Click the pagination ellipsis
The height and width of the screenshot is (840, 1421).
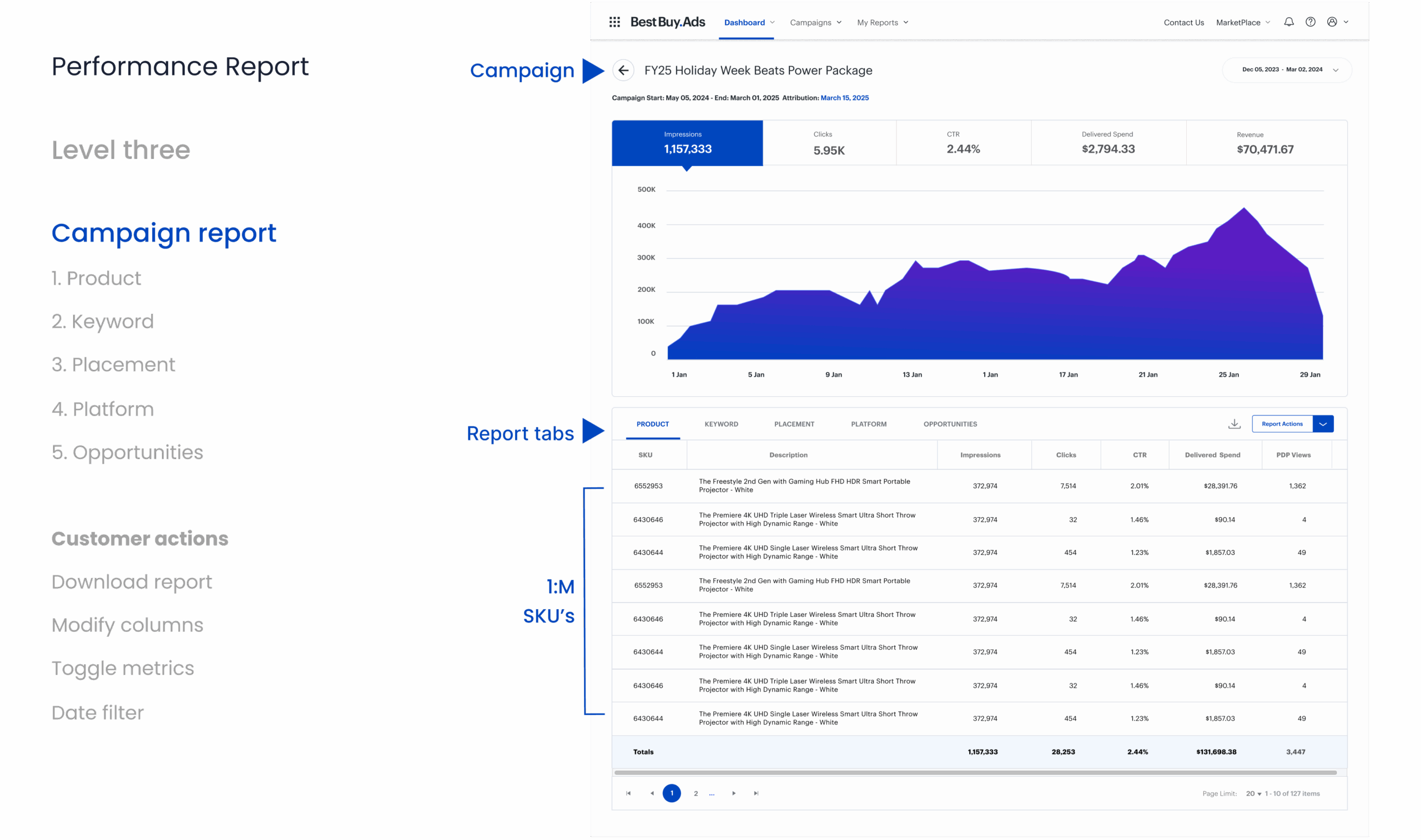(712, 794)
